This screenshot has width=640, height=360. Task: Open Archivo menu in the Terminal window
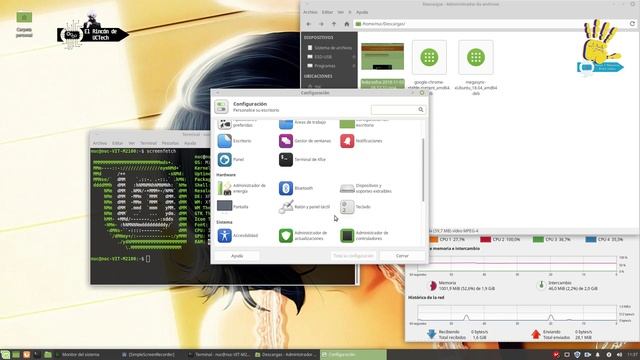(100, 143)
